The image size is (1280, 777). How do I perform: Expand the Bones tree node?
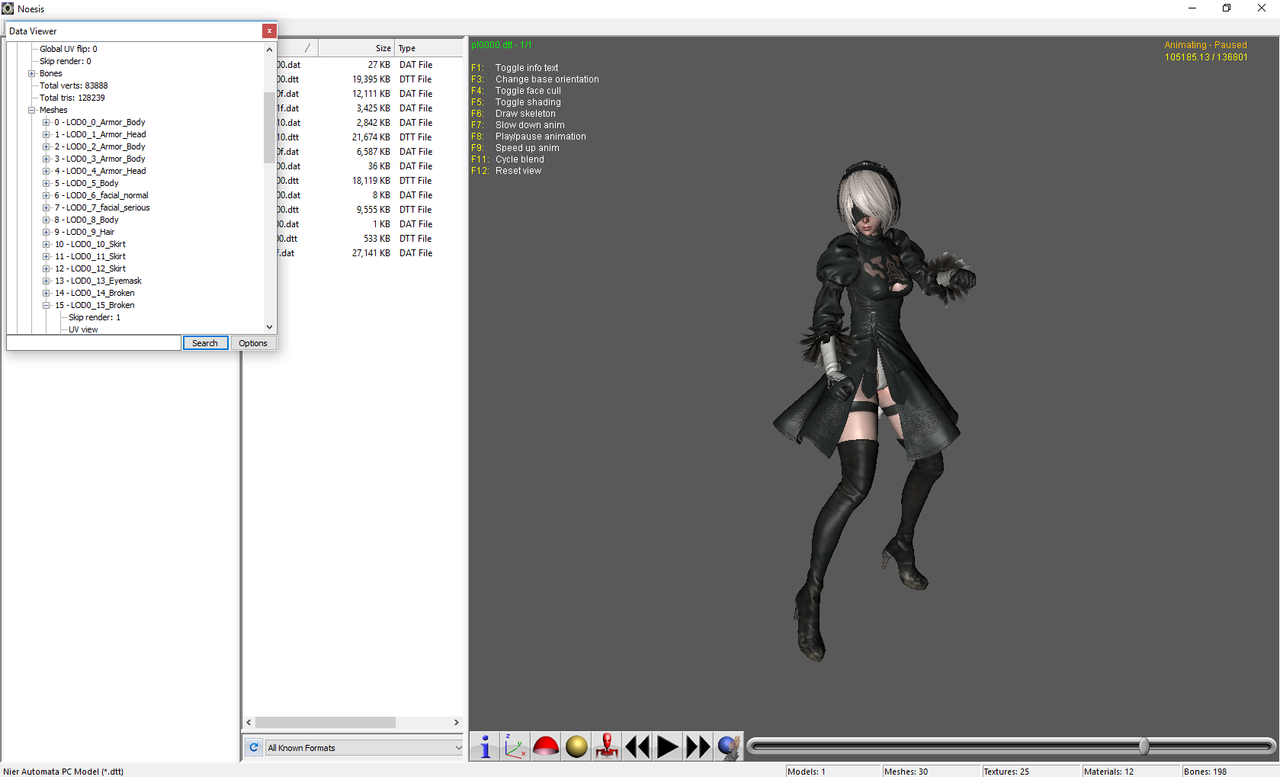pos(32,73)
